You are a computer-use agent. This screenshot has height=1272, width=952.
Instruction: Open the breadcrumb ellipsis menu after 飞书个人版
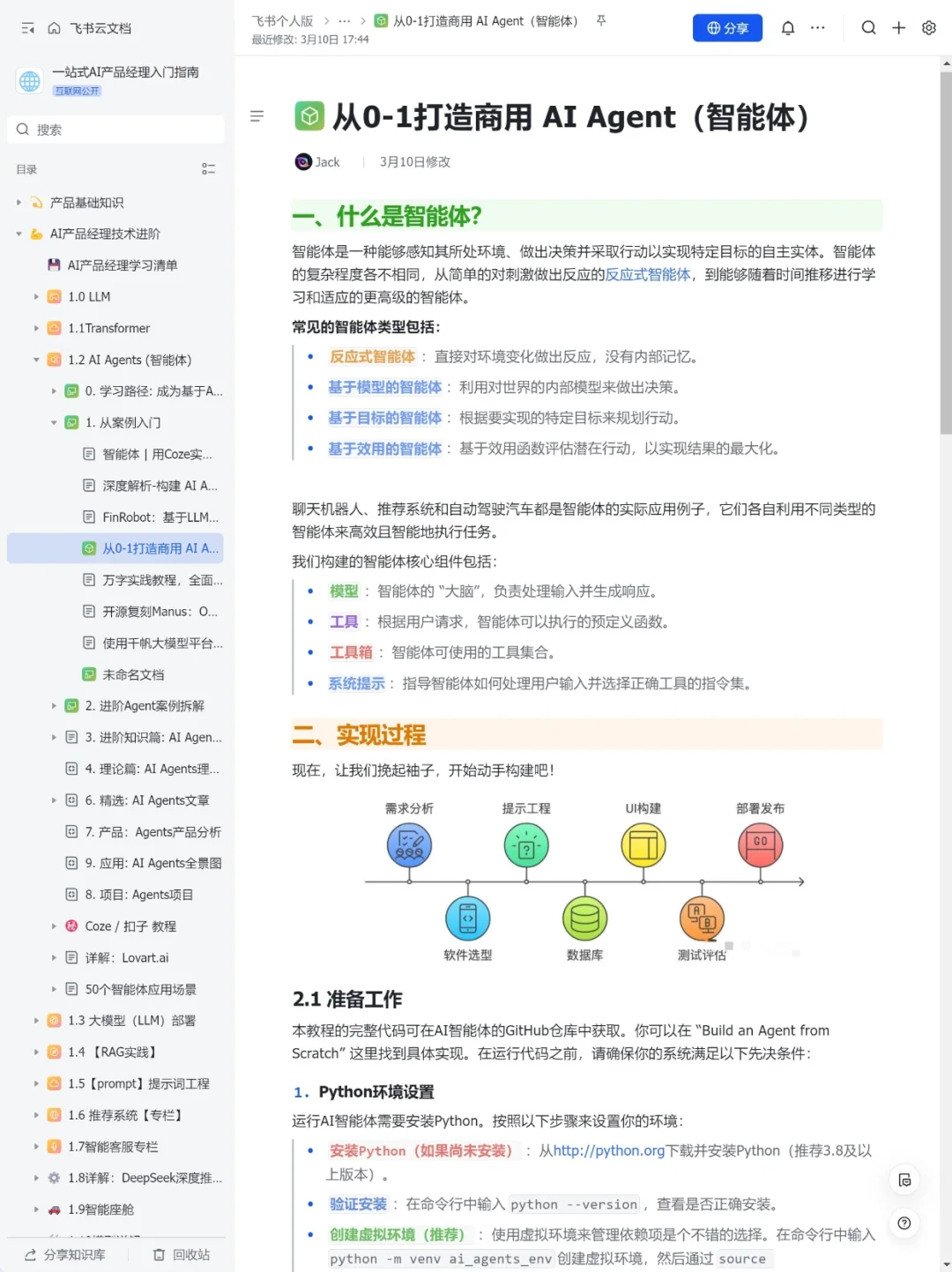tap(344, 19)
